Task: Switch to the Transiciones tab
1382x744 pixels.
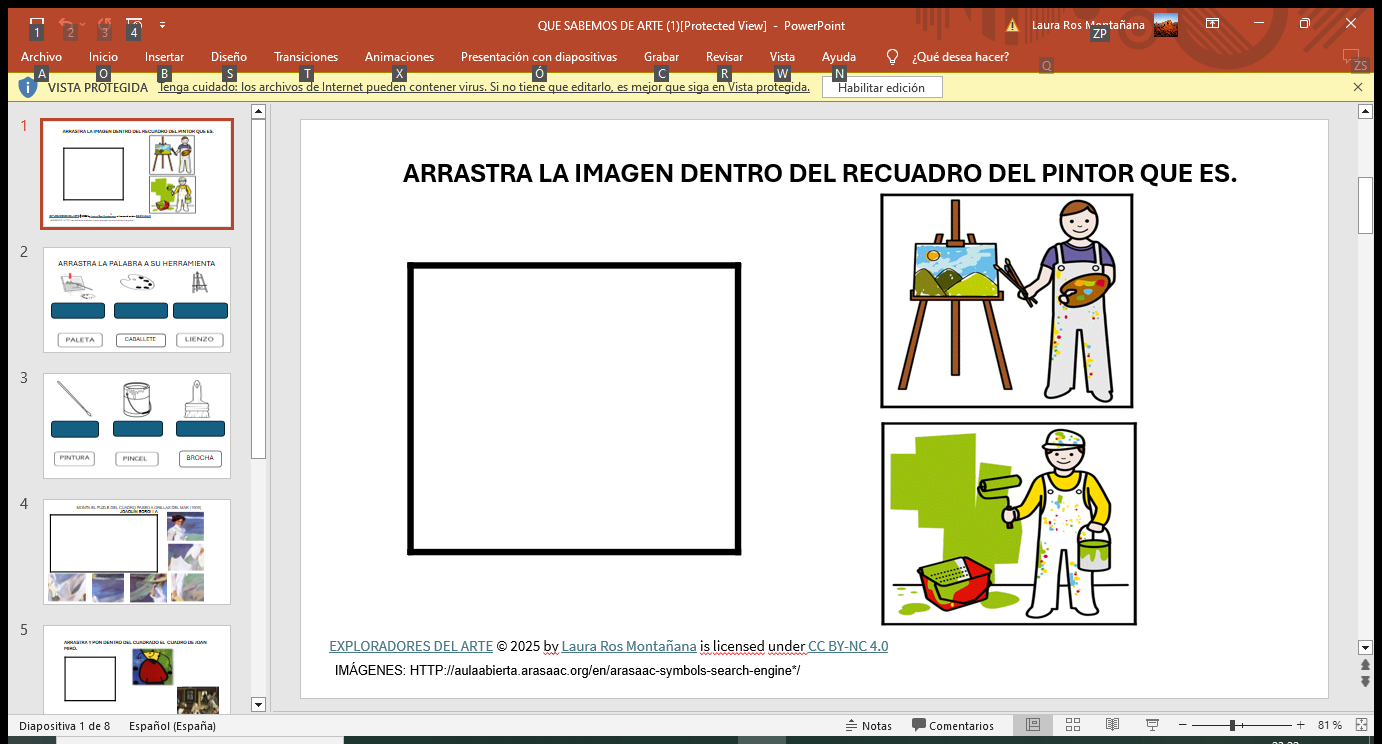Action: pos(306,57)
